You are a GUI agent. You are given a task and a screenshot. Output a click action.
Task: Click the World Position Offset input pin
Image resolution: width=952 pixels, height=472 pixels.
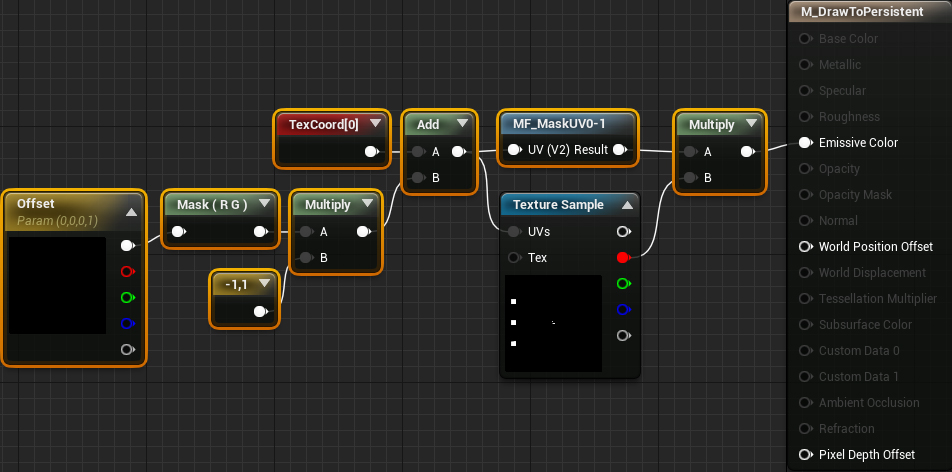[806, 247]
